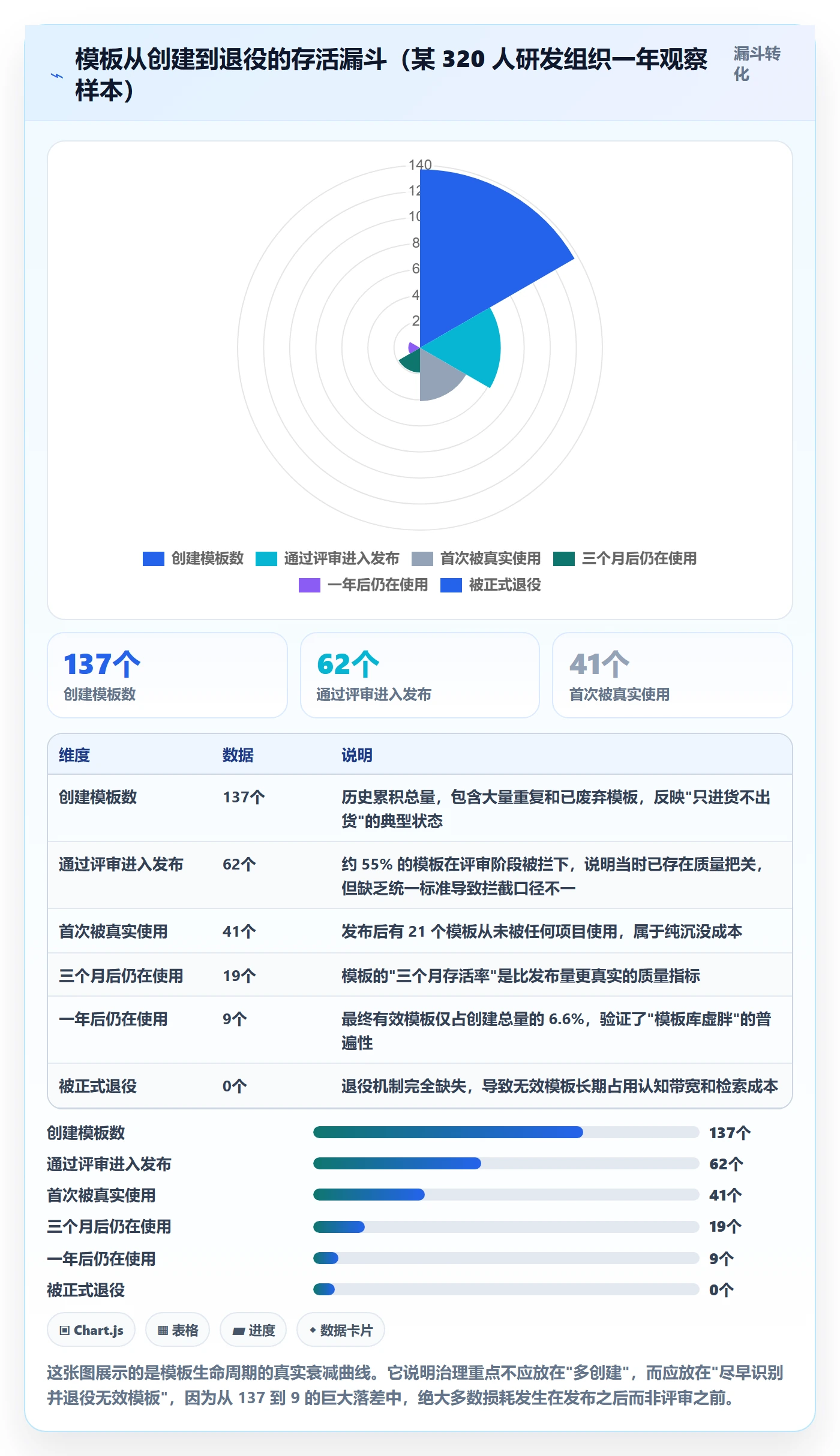Click the 一年后仍在使用 progress bar
The image size is (840, 1456).
pos(506,1258)
